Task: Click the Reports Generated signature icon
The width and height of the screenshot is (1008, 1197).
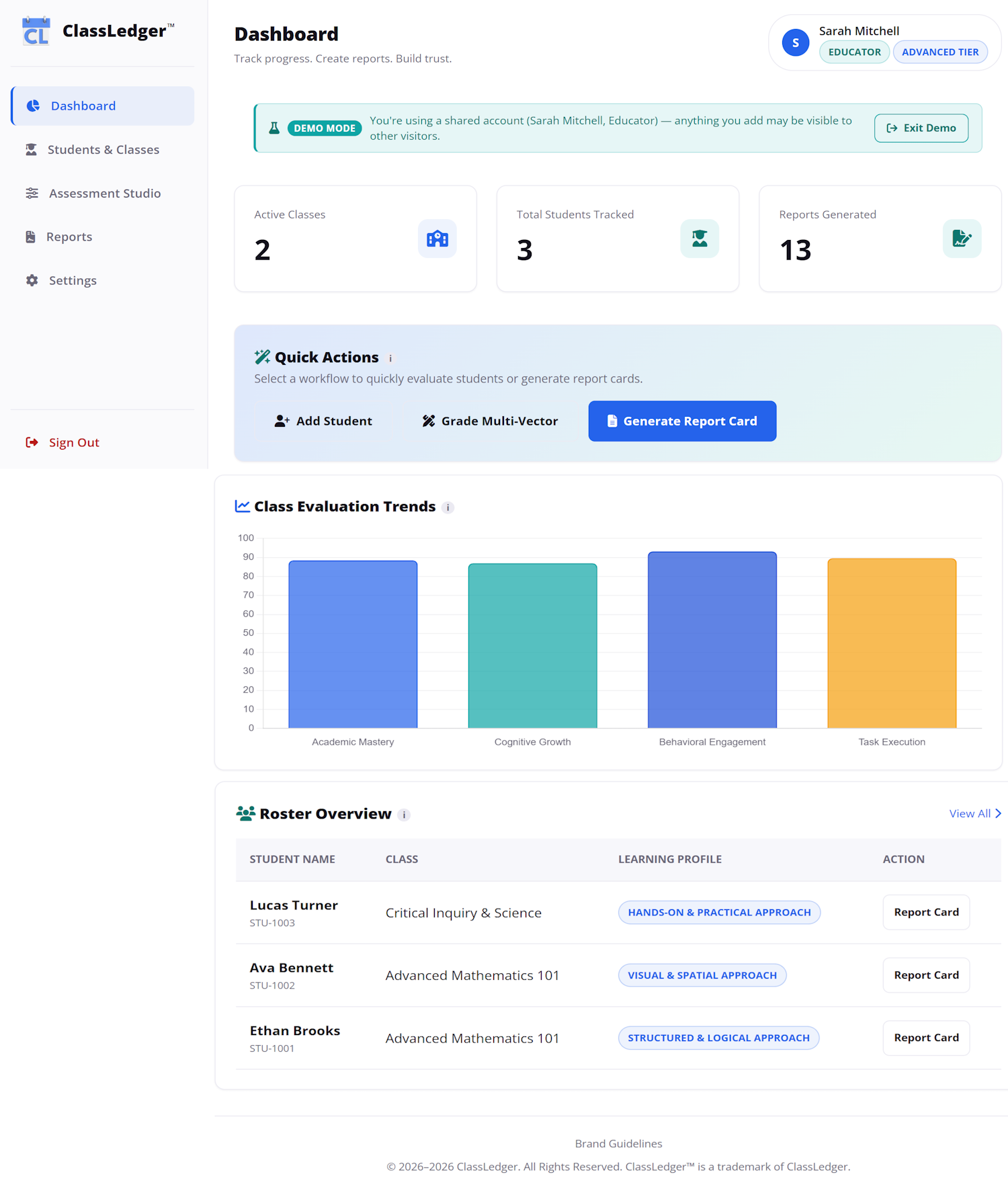Action: [962, 239]
